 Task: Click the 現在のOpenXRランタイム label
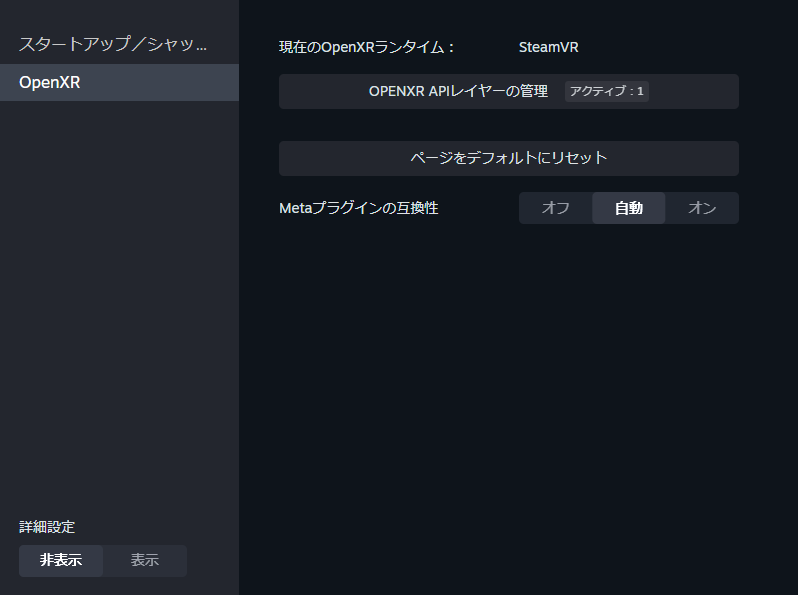[367, 47]
